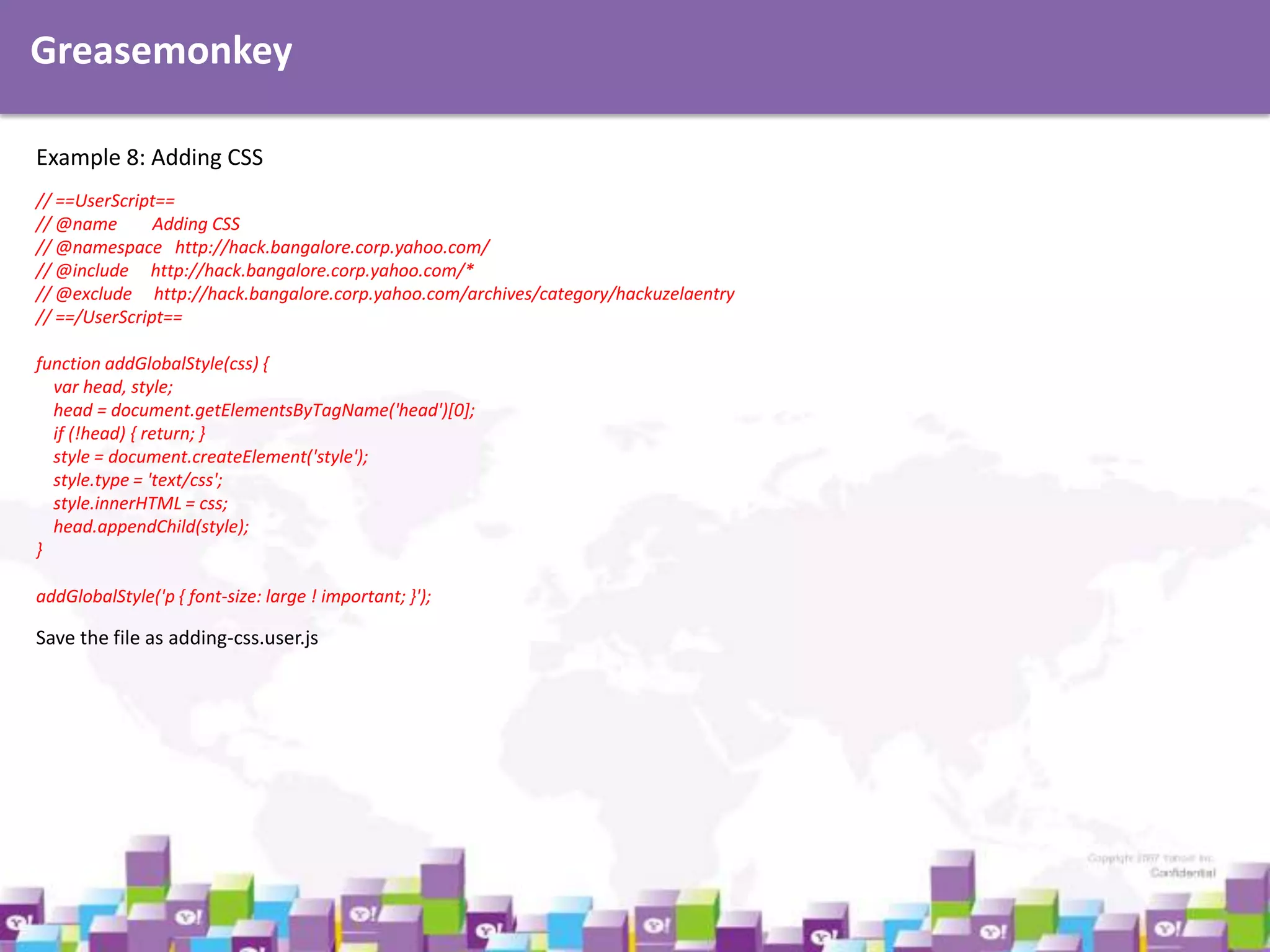Click the 'Confidential' footer text
This screenshot has width=1270, height=952.
pos(1183,873)
